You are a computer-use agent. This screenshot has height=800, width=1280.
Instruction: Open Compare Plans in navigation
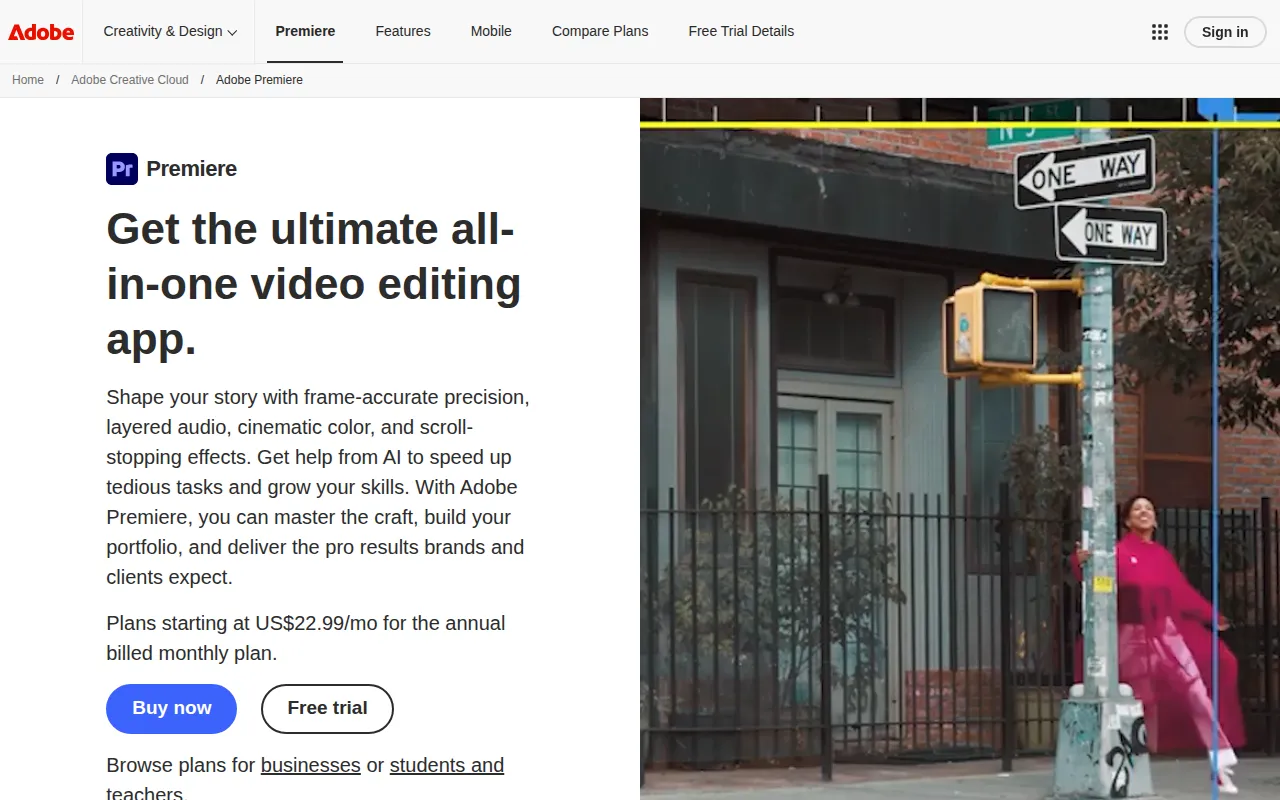click(x=600, y=31)
